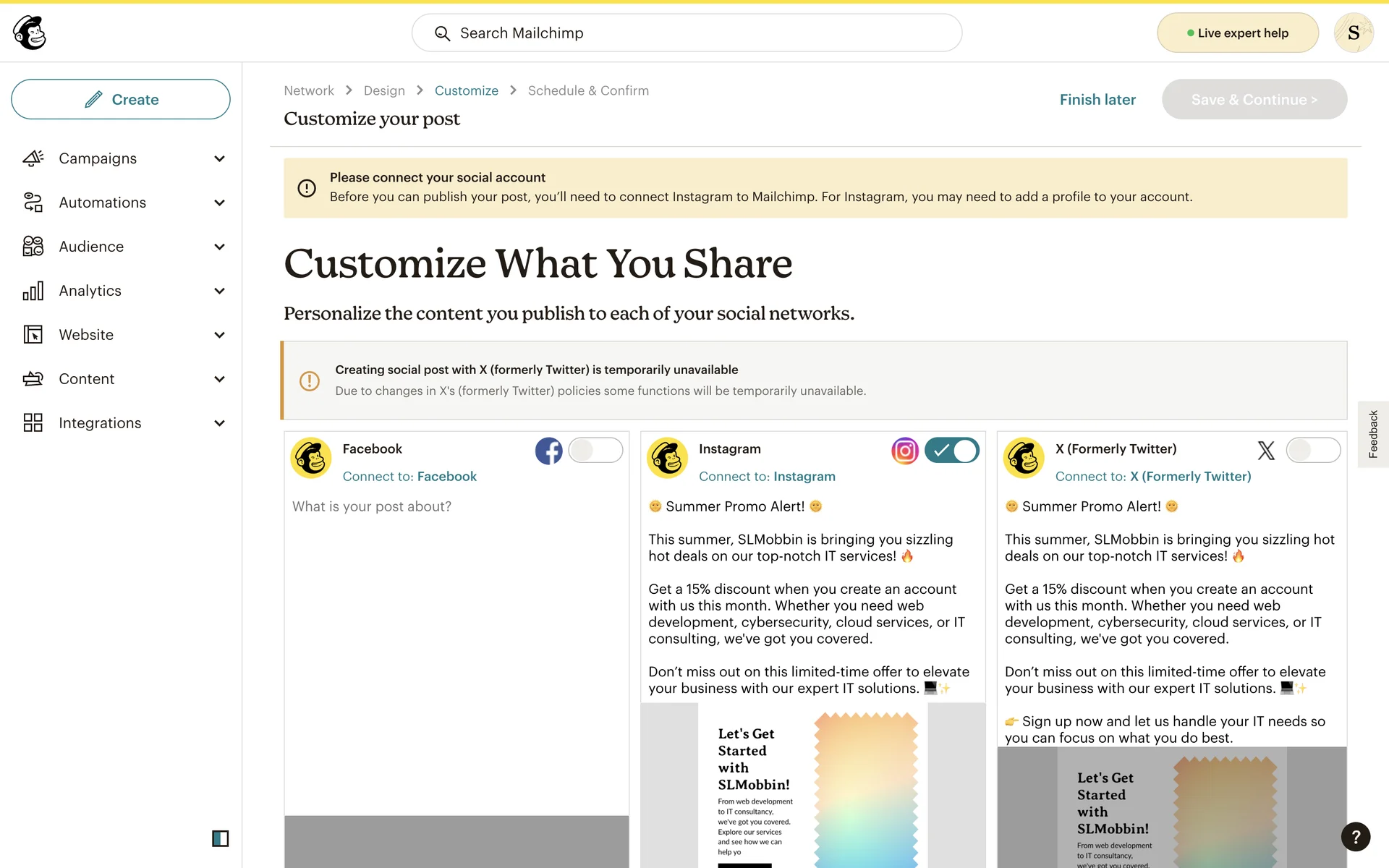Open the help question mark button
Image resolution: width=1389 pixels, height=868 pixels.
[1355, 836]
